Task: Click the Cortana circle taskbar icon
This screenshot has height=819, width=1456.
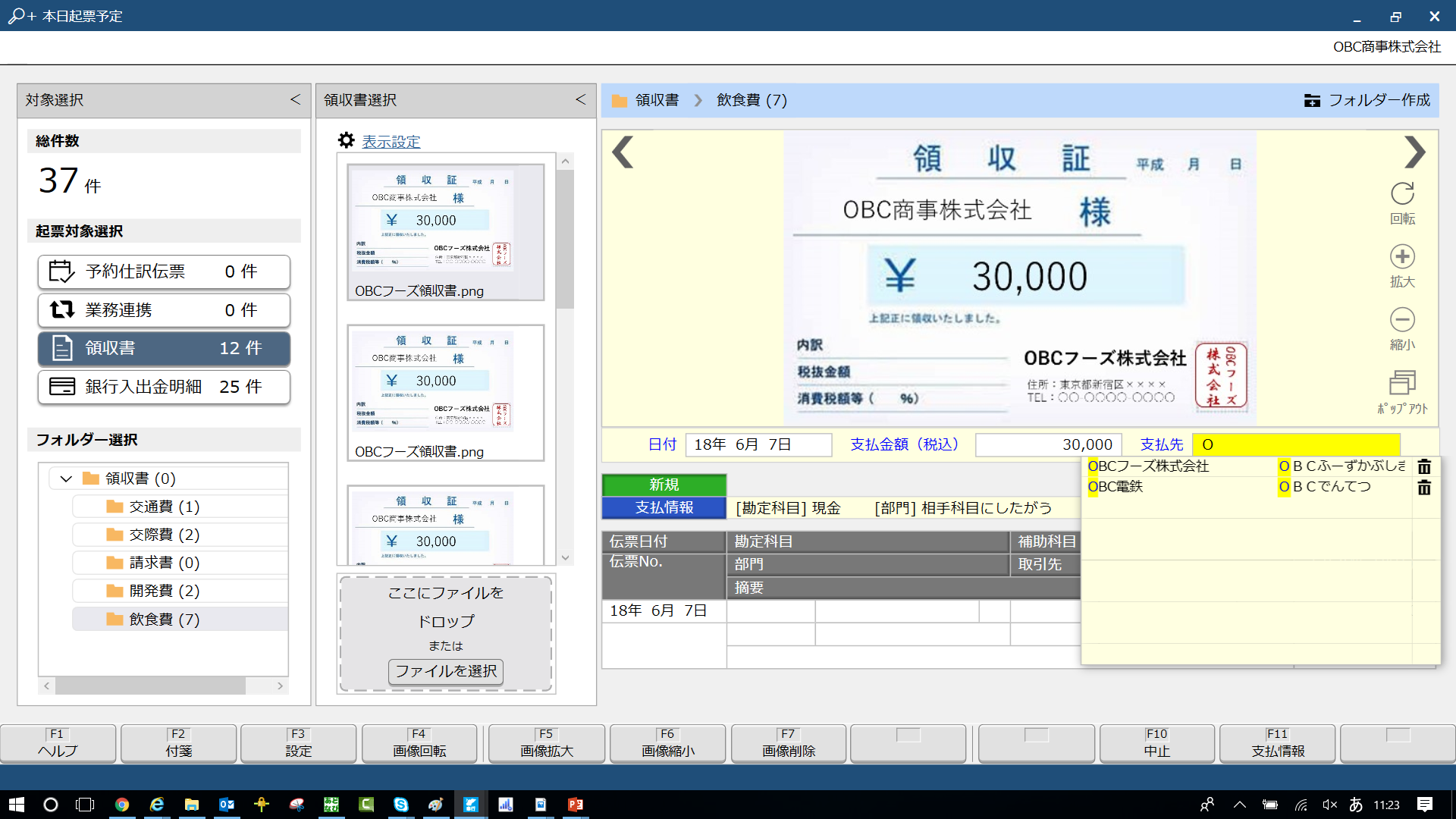Action: (51, 805)
